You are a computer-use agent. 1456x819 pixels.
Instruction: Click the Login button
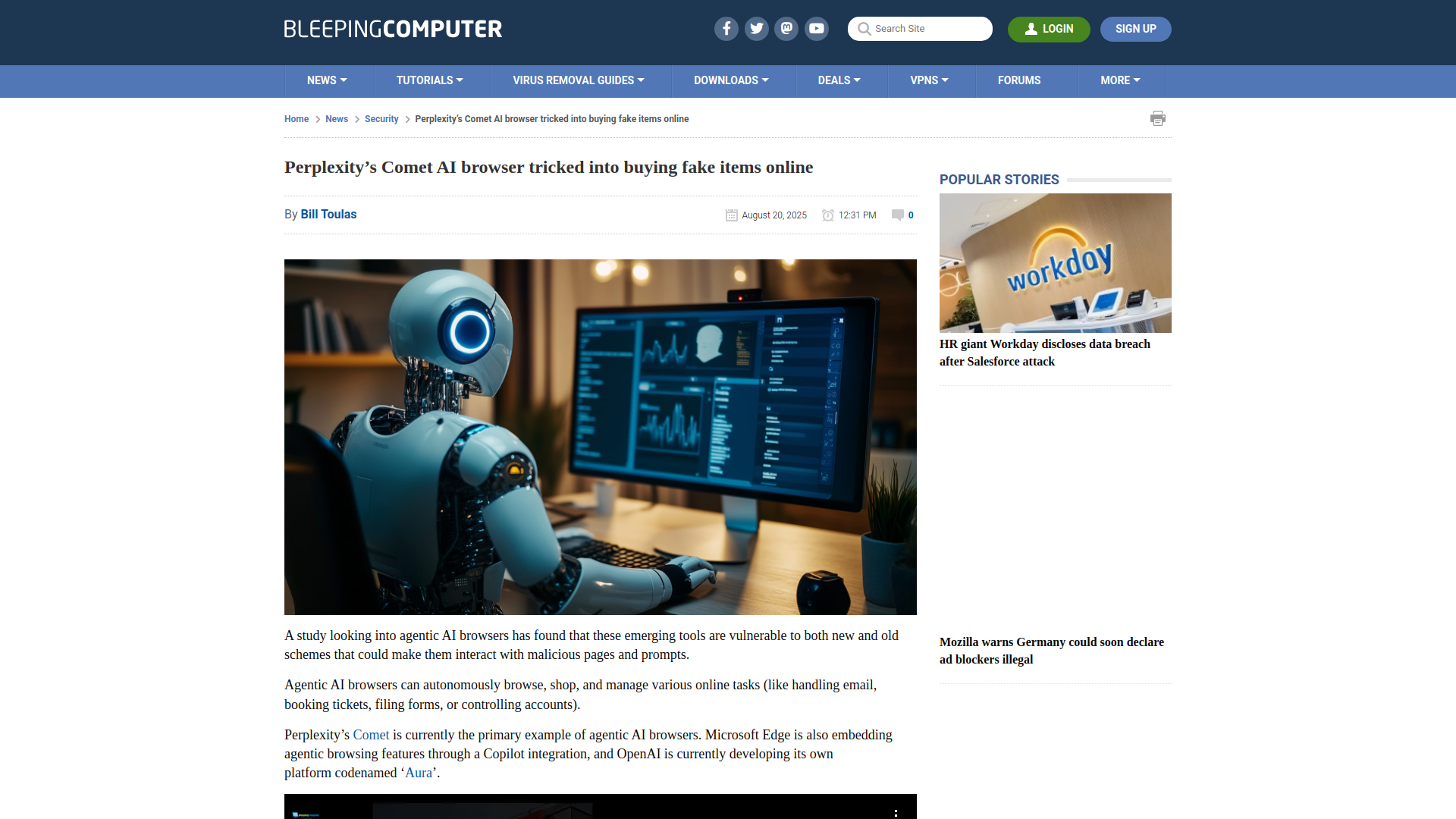click(1049, 29)
